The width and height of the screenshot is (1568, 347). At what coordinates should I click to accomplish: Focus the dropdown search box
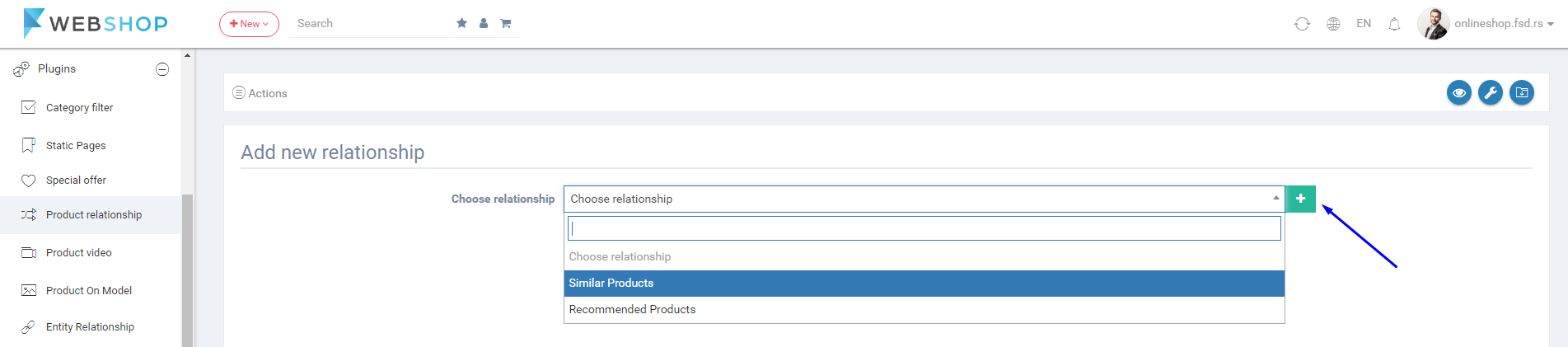click(924, 228)
